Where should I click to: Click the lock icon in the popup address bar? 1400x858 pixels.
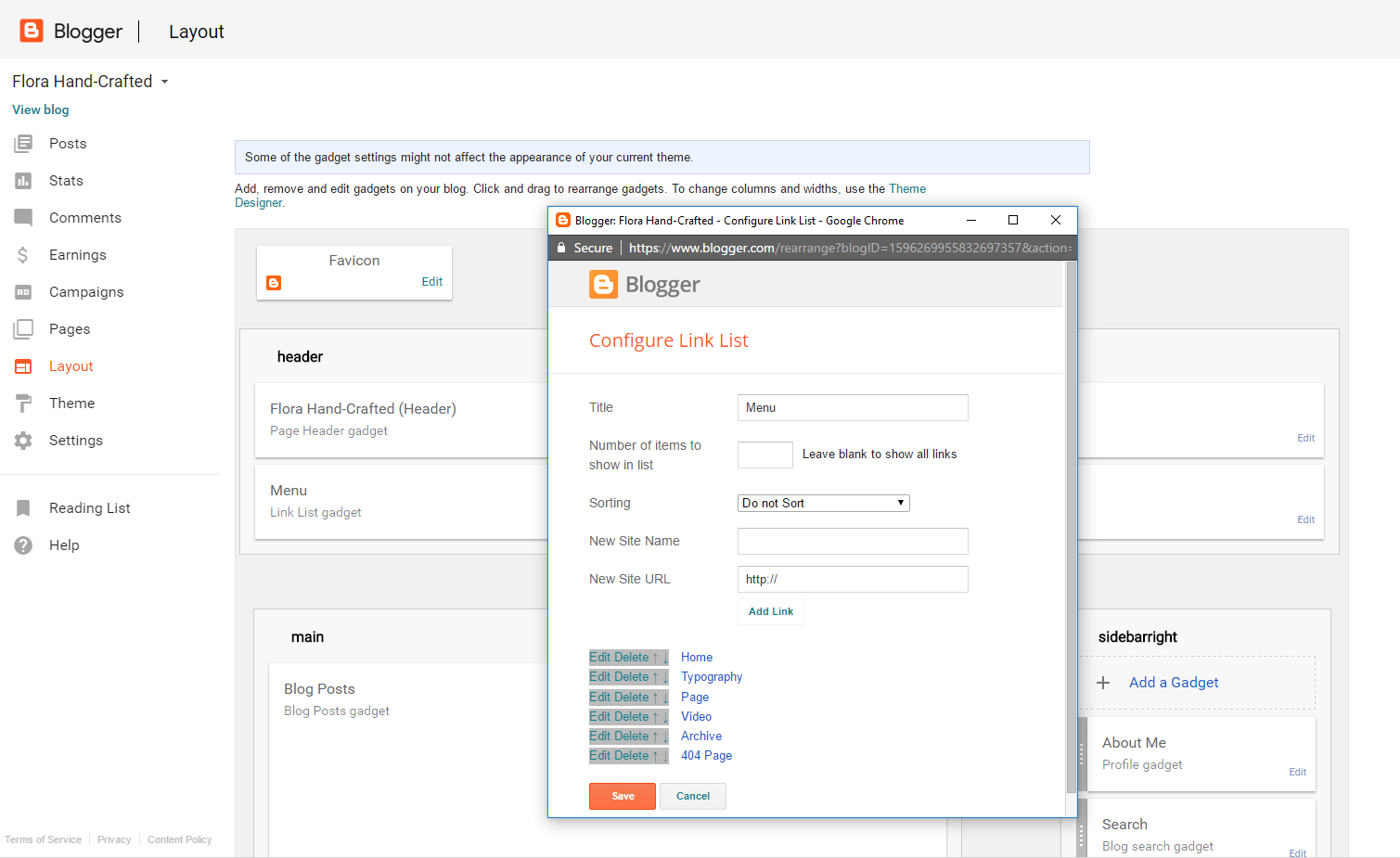pos(561,248)
